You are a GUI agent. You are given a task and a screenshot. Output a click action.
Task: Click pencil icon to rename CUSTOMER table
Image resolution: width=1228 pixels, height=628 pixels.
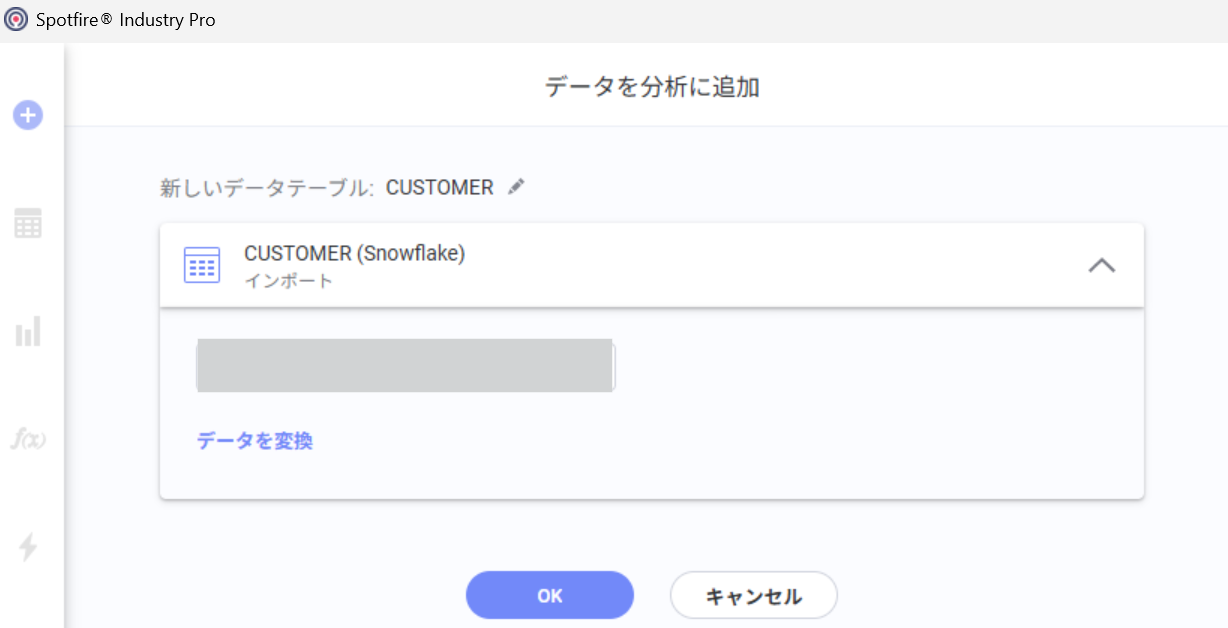pos(516,187)
